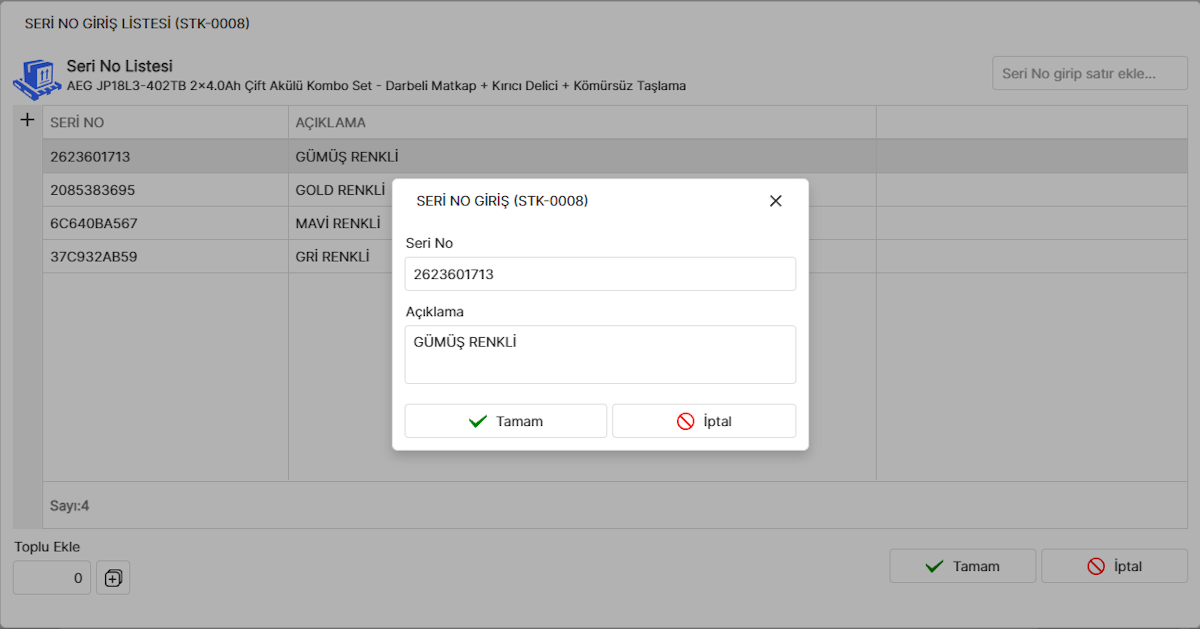This screenshot has height=629, width=1200.
Task: Click the bulk add icon beside Toplu Ekle
Action: click(113, 578)
